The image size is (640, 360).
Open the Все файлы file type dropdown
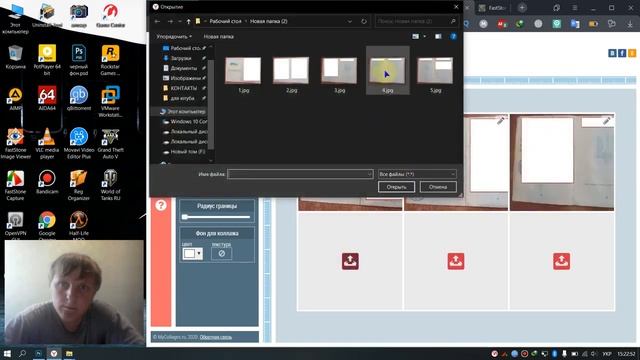(417, 174)
